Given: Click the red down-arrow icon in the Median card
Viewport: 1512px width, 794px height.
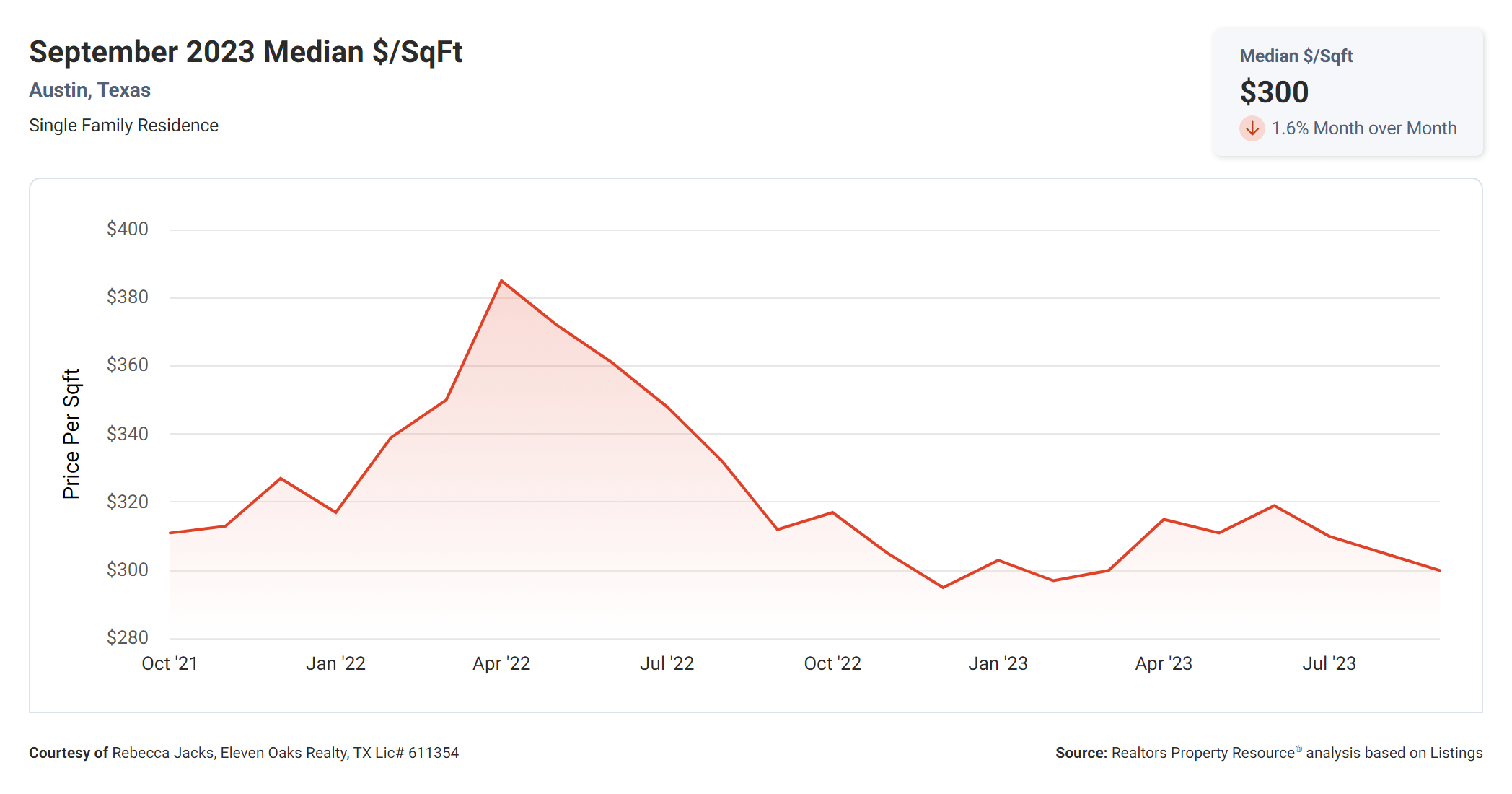Looking at the screenshot, I should tap(1252, 128).
